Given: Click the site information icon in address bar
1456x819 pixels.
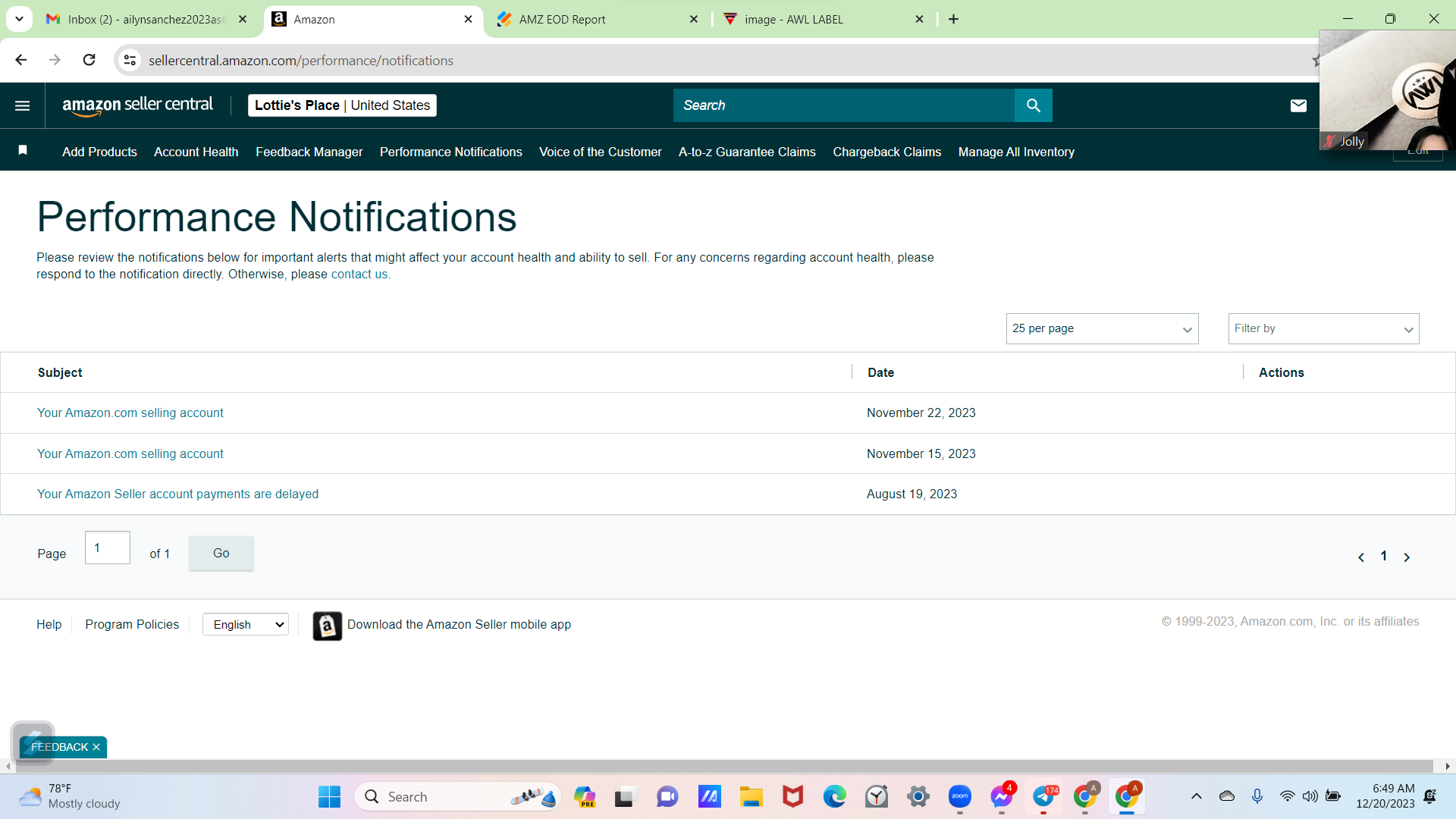Looking at the screenshot, I should click(130, 60).
